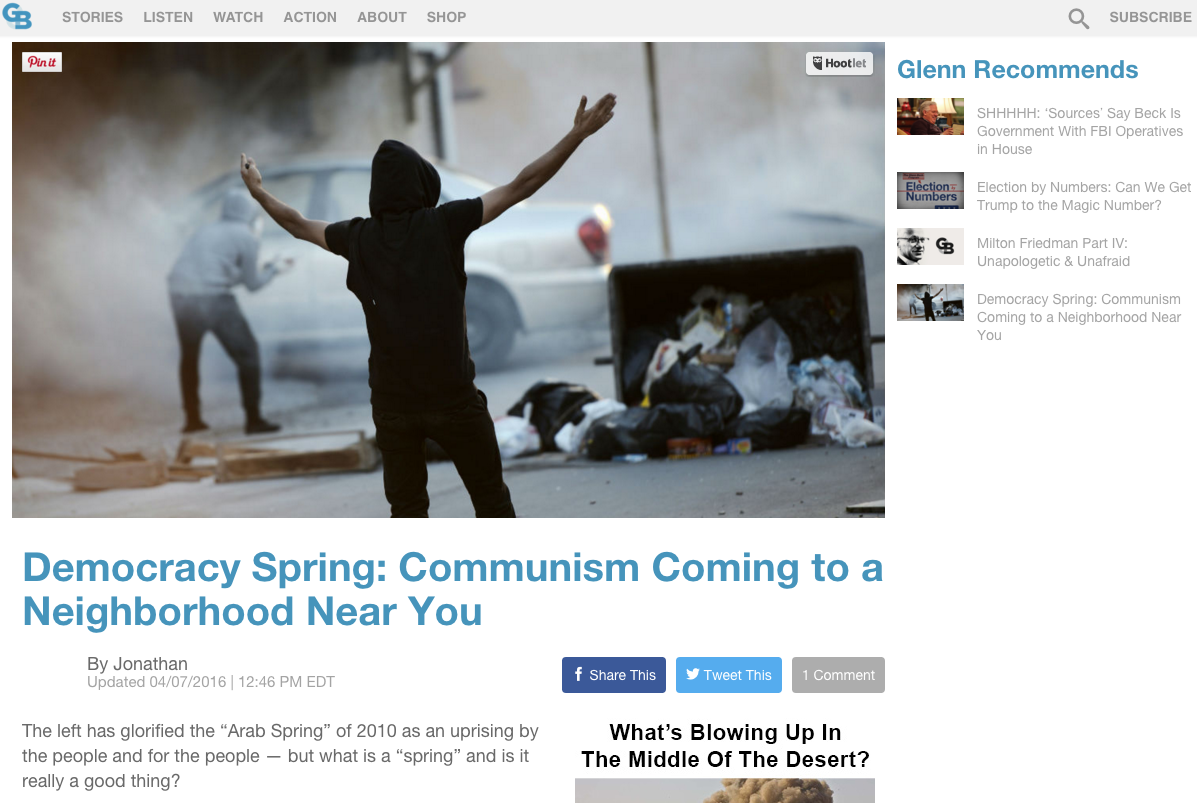This screenshot has width=1197, height=803.
Task: Open the Stories menu
Action: click(x=92, y=17)
